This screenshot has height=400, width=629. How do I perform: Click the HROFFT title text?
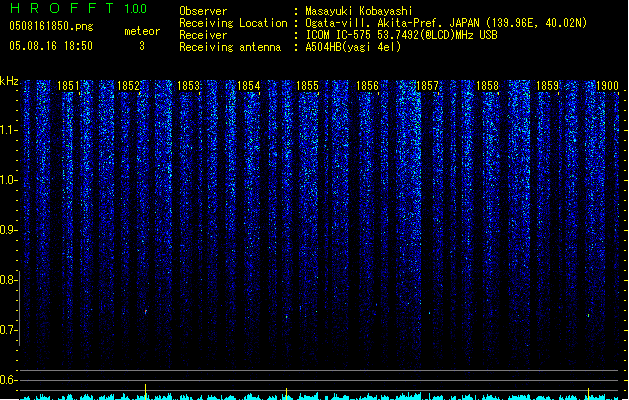click(62, 8)
